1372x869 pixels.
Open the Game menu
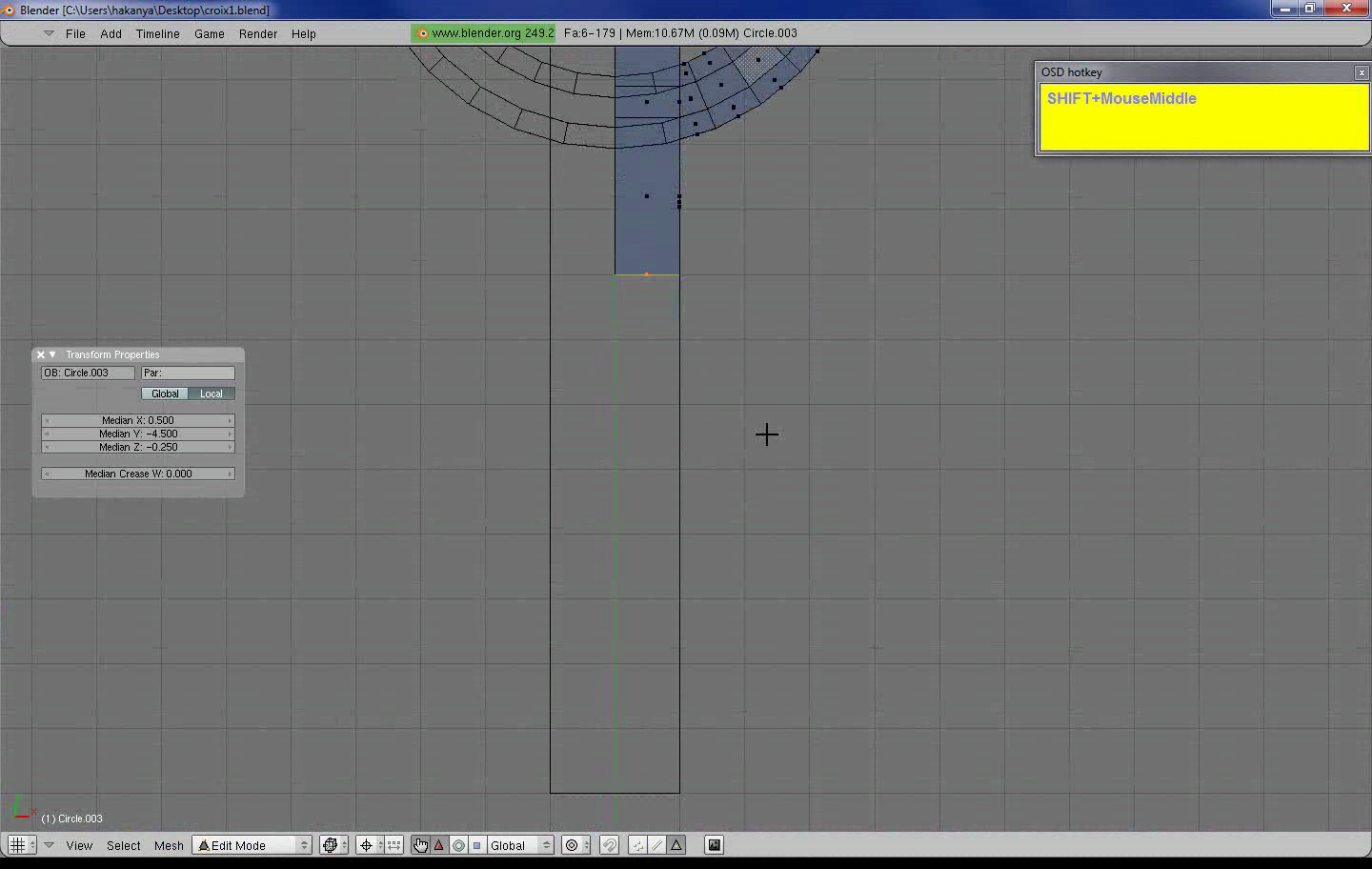click(209, 33)
